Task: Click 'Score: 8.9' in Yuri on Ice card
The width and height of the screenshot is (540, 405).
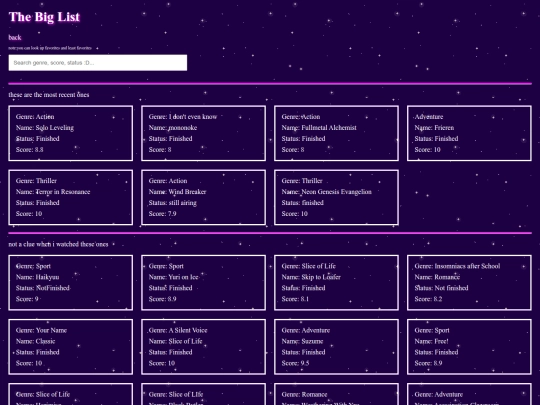Action: [163, 299]
